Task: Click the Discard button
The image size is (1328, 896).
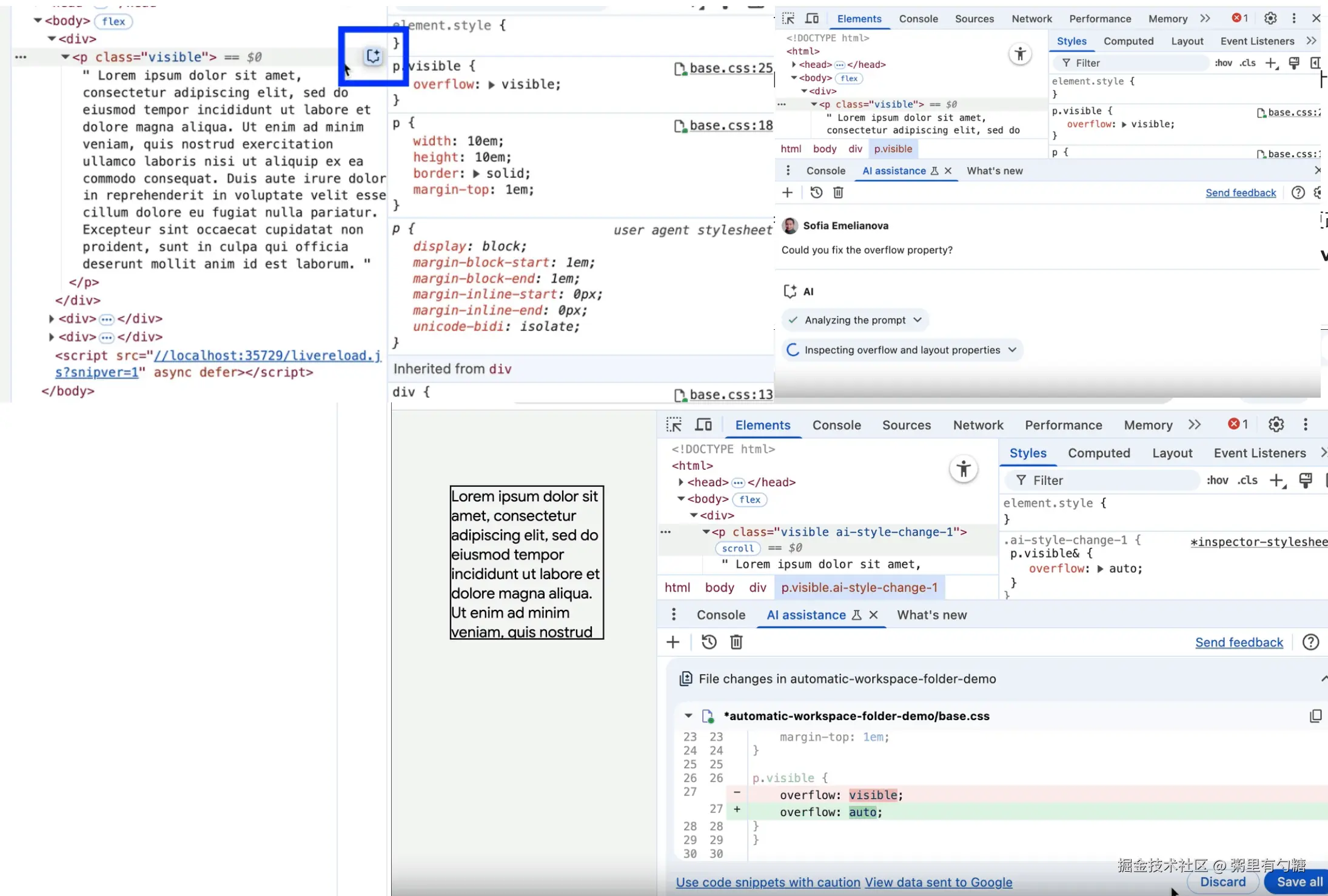Action: [x=1222, y=882]
